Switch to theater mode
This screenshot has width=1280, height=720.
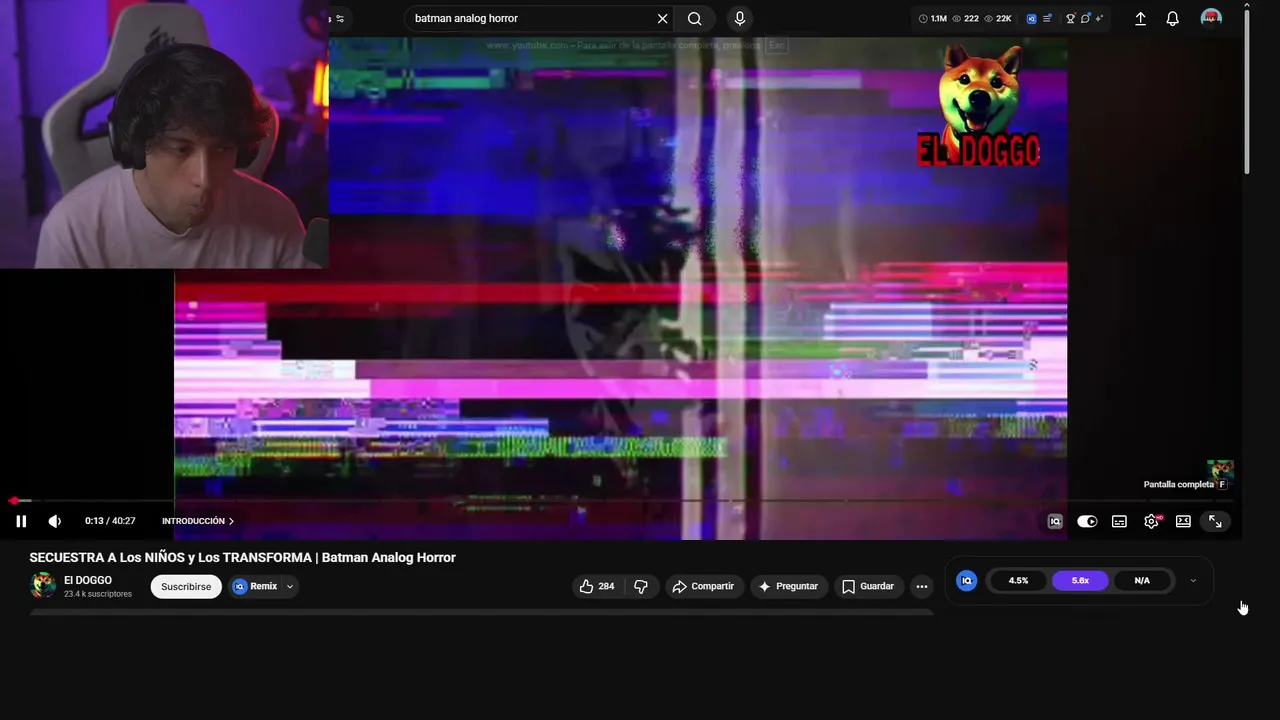(1183, 521)
